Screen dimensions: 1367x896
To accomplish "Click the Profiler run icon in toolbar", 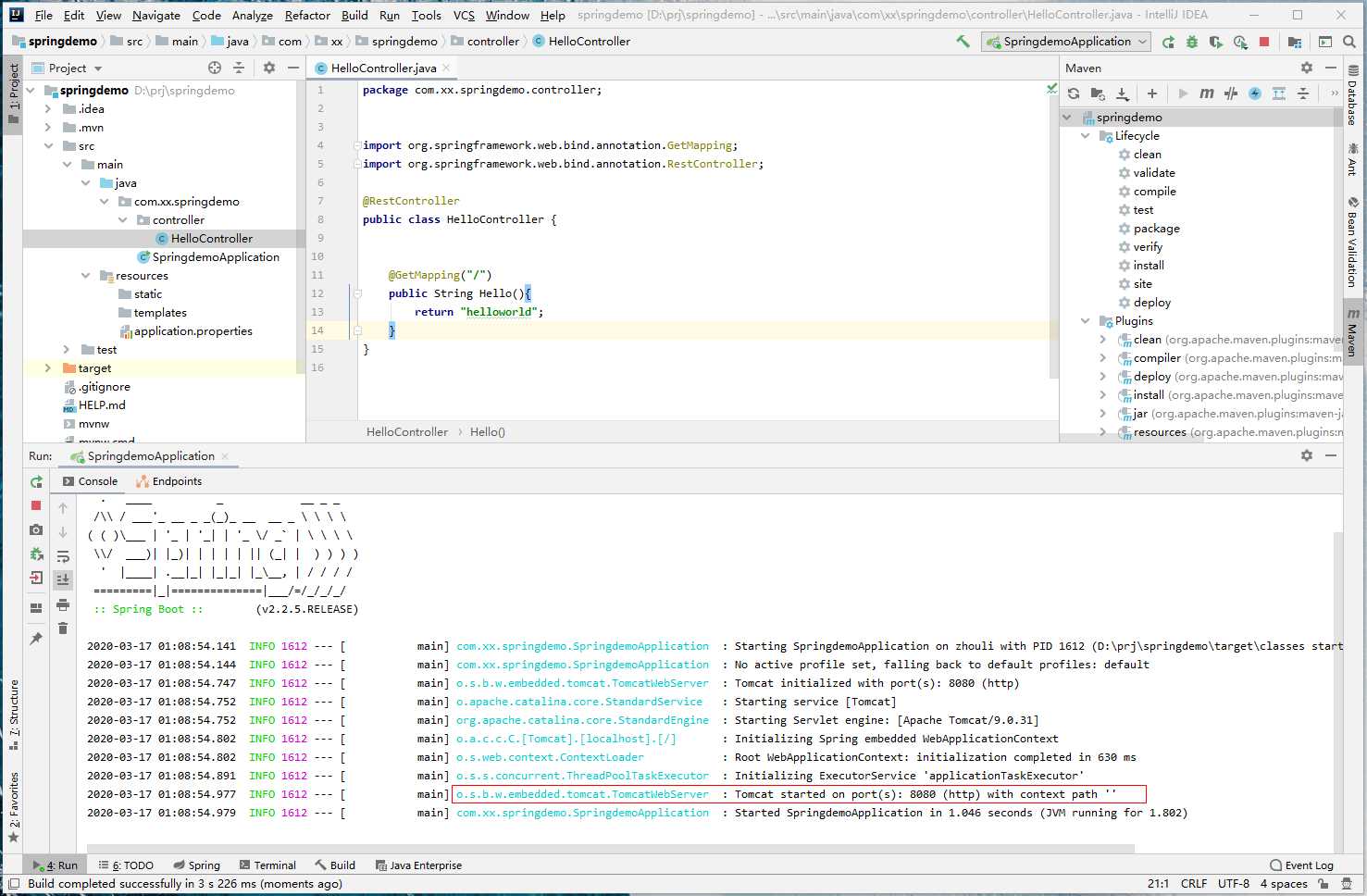I will (1240, 42).
